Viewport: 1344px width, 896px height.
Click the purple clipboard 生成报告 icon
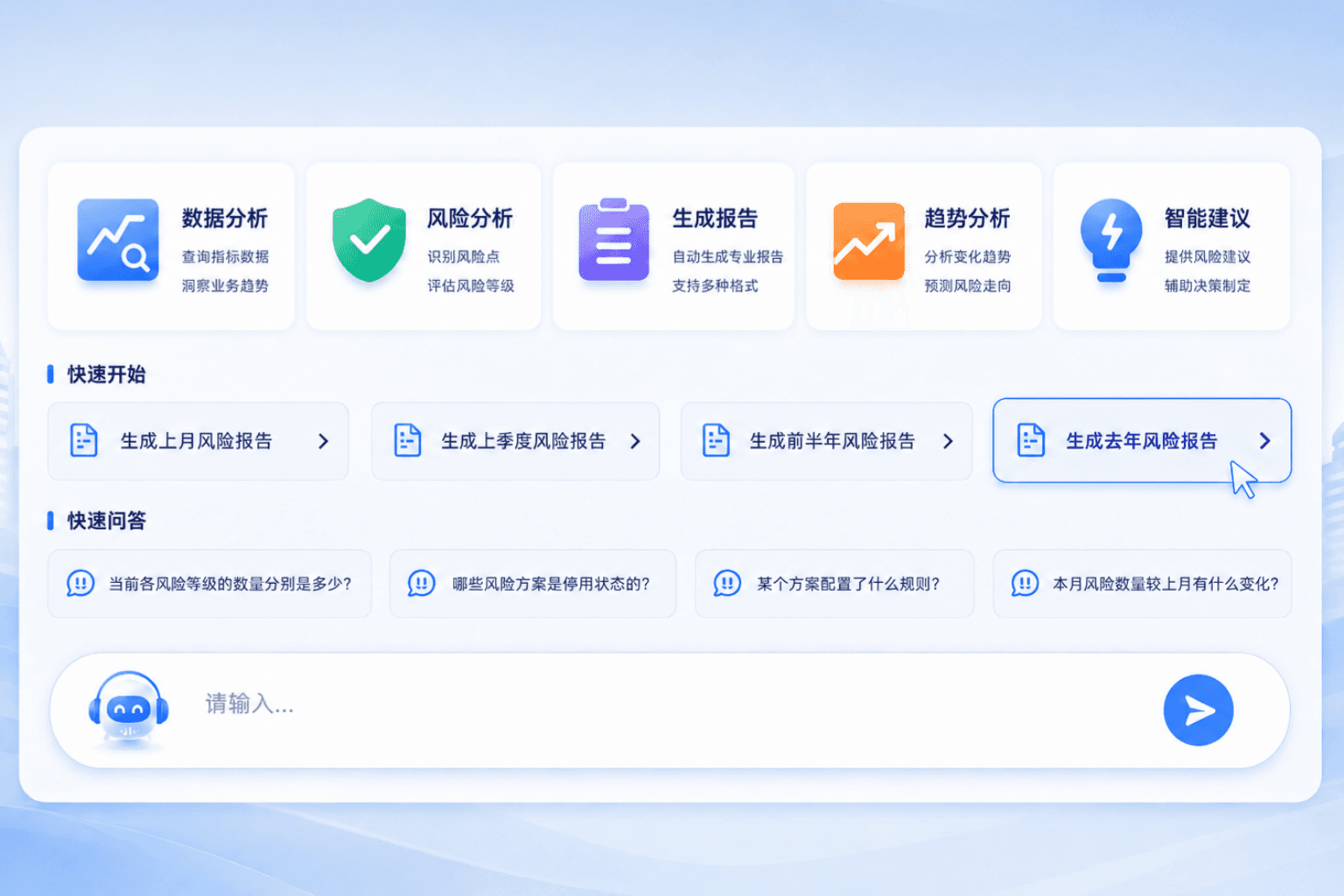coord(614,239)
